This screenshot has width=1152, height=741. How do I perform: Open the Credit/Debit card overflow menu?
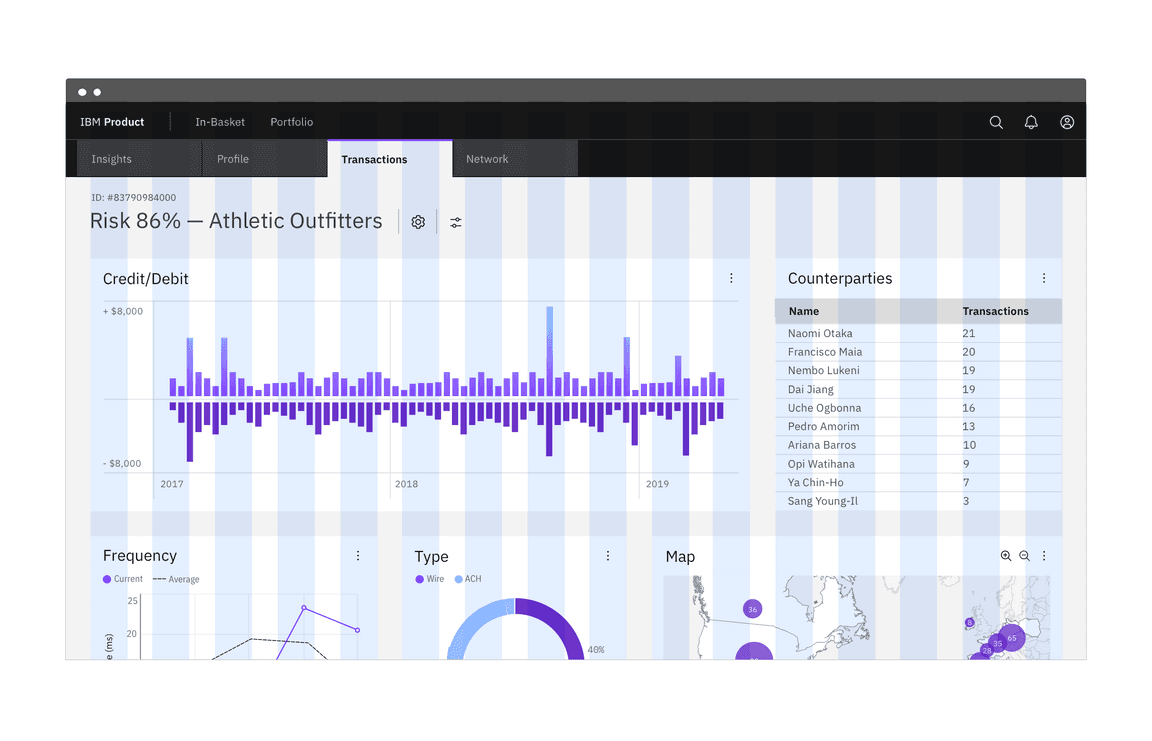(731, 278)
